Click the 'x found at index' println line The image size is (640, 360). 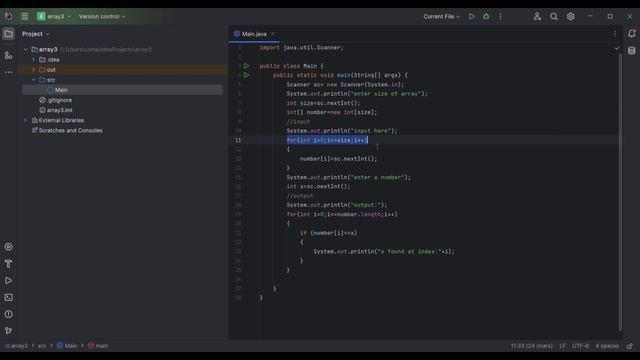click(384, 251)
